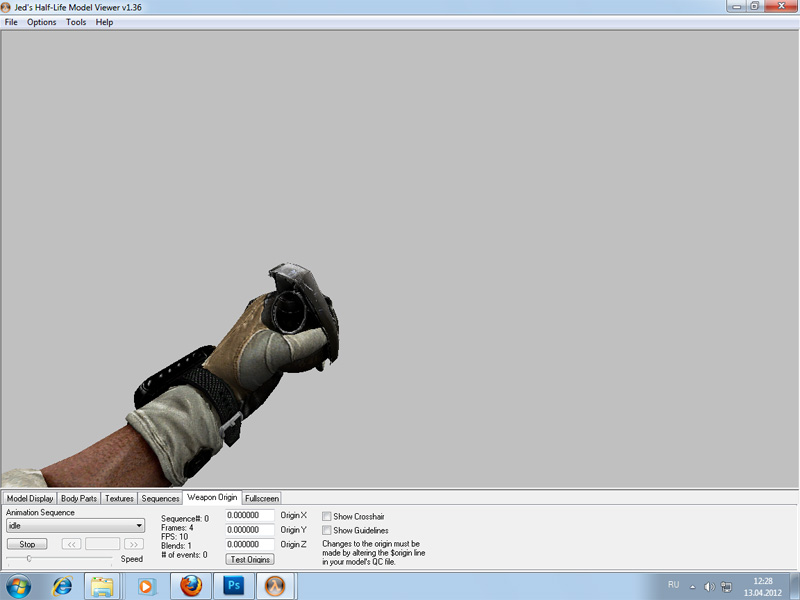Open the Tools menu
This screenshot has width=800, height=600.
tap(76, 22)
